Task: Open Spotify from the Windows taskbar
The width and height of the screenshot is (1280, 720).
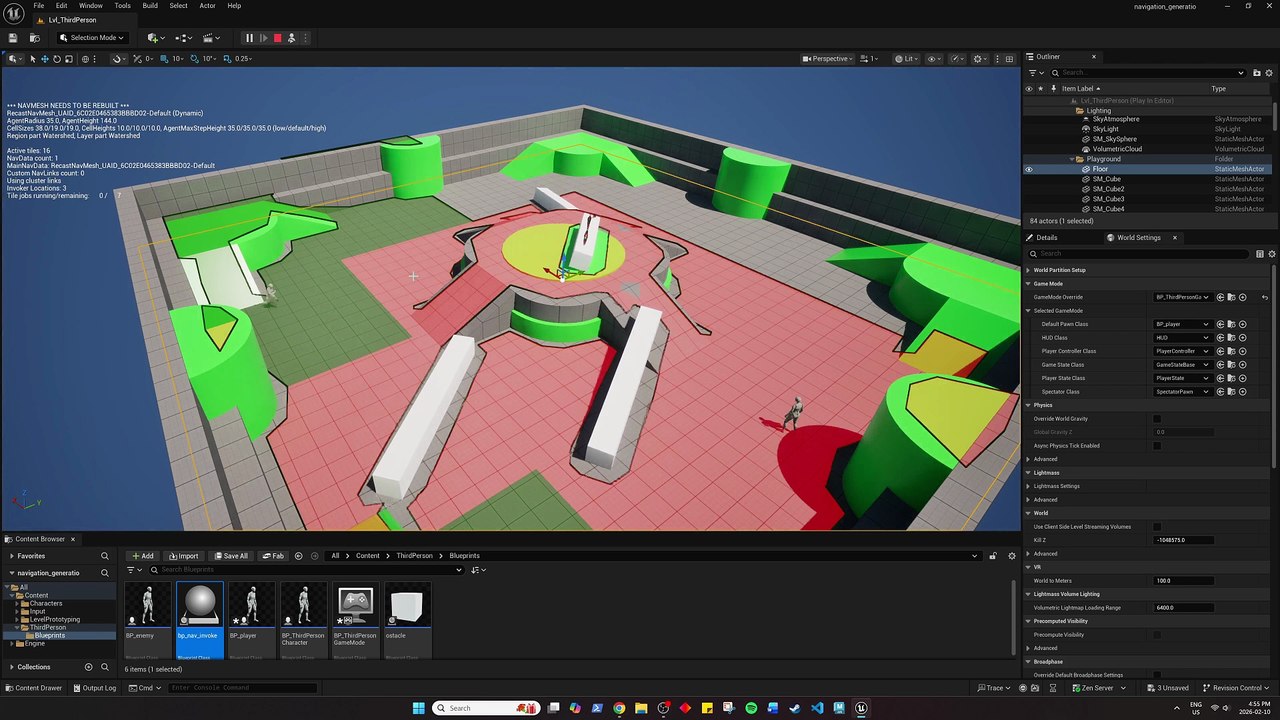Action: (751, 708)
